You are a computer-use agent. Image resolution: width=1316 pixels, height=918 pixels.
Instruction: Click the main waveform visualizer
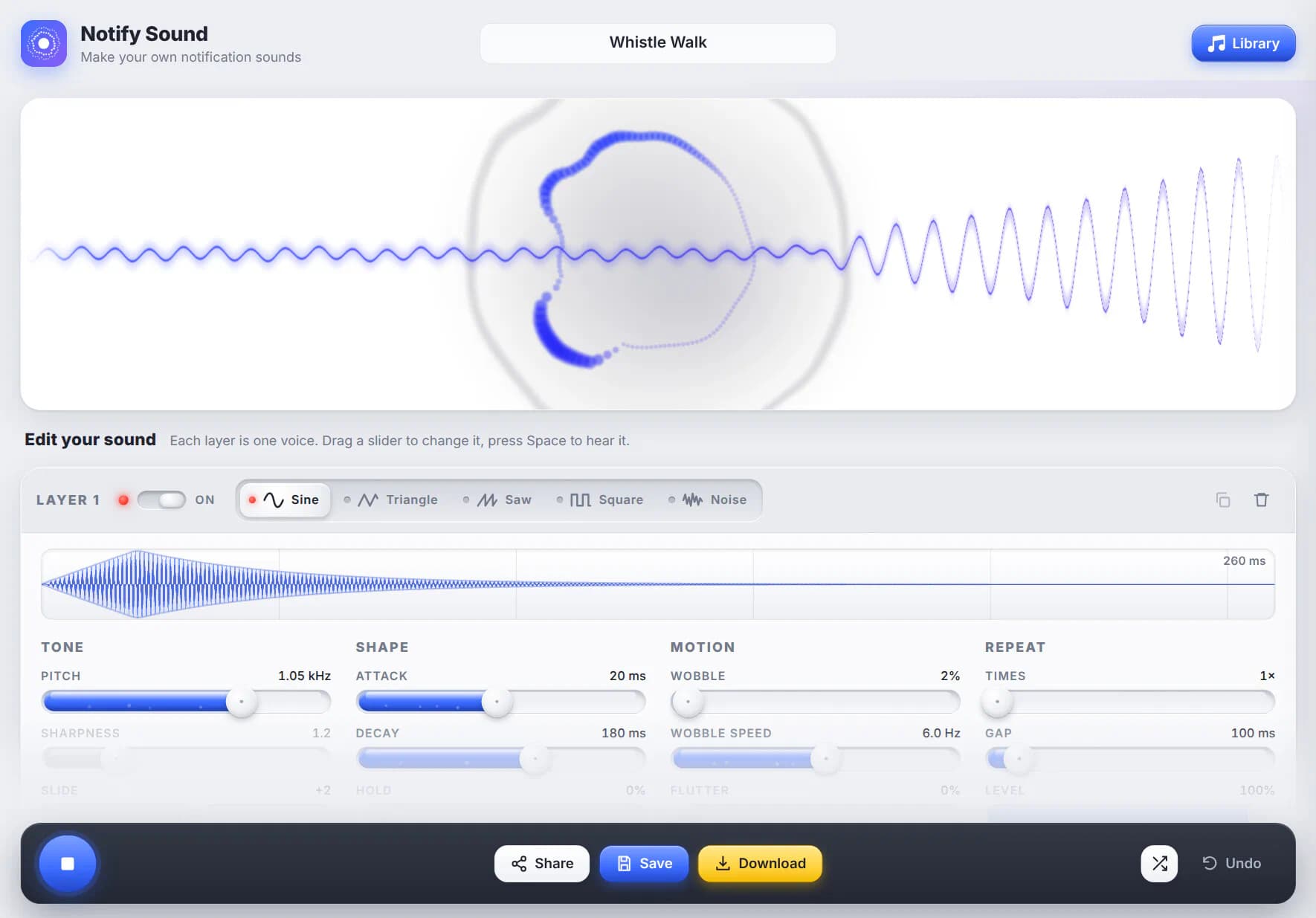pos(658,254)
